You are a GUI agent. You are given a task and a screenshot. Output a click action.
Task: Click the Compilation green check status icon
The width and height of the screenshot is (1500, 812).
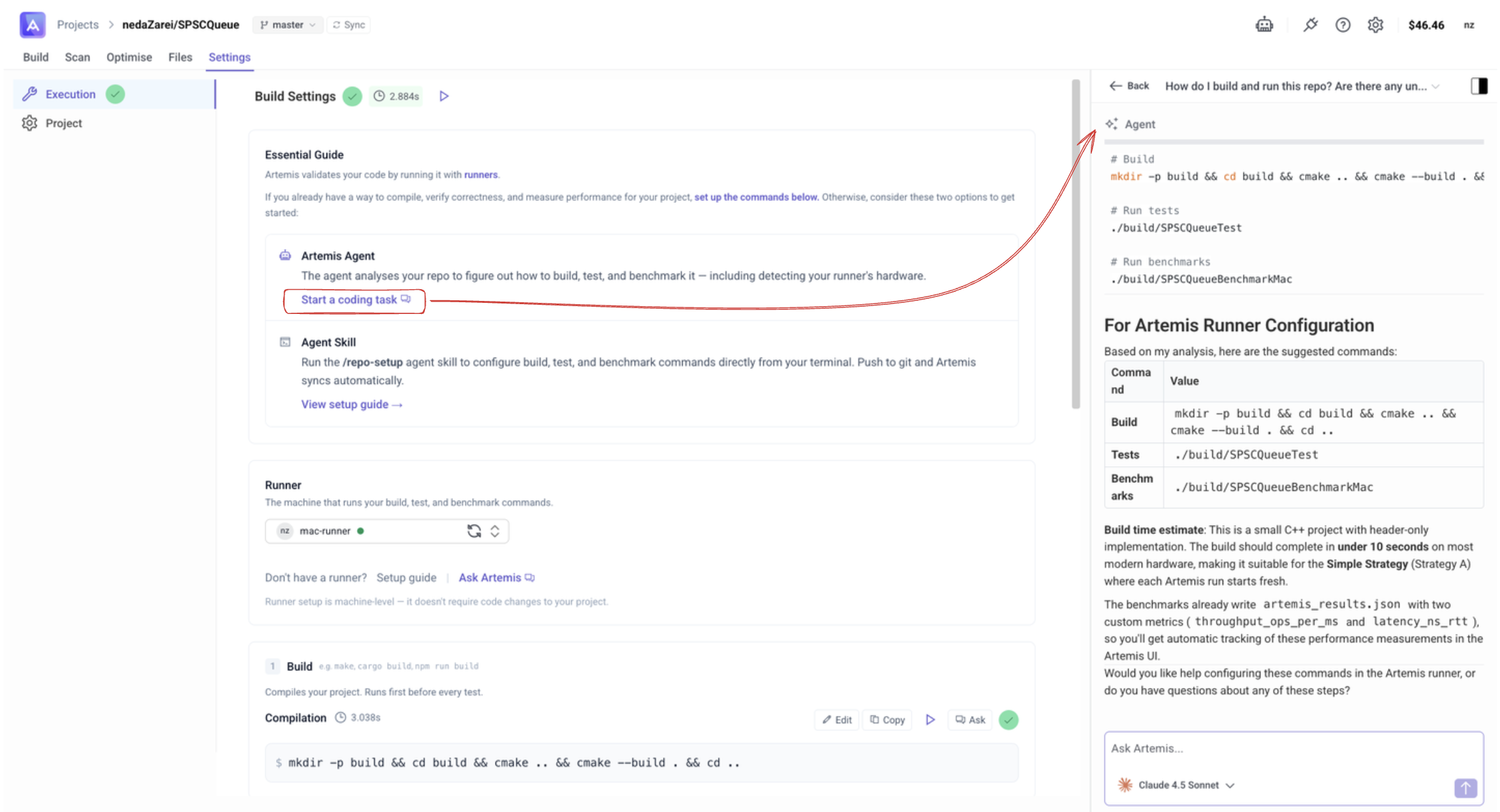[x=1008, y=719]
